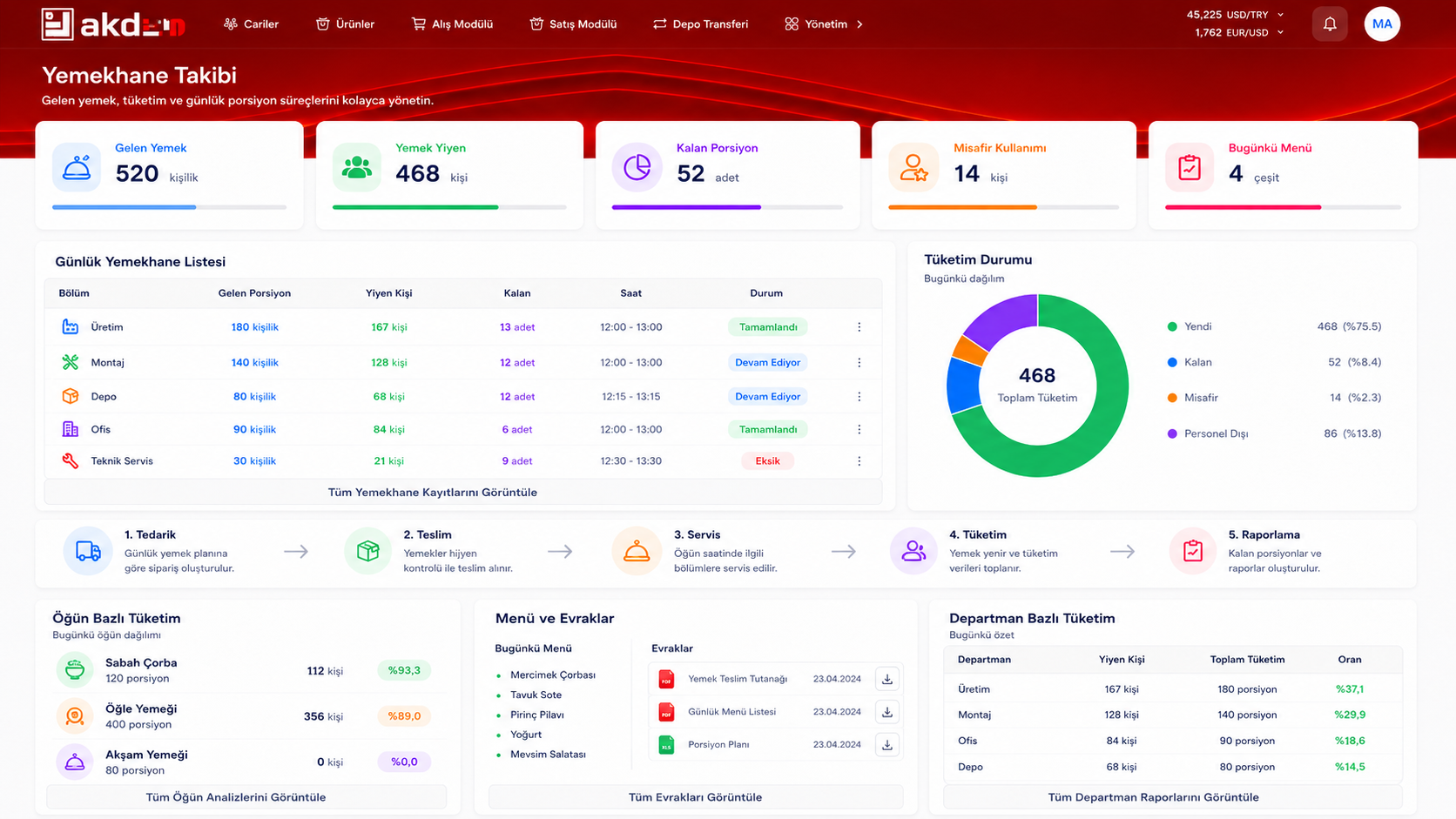Click the Gelen Yemek serving dish icon
This screenshot has width=1456, height=819.
pyautogui.click(x=77, y=167)
